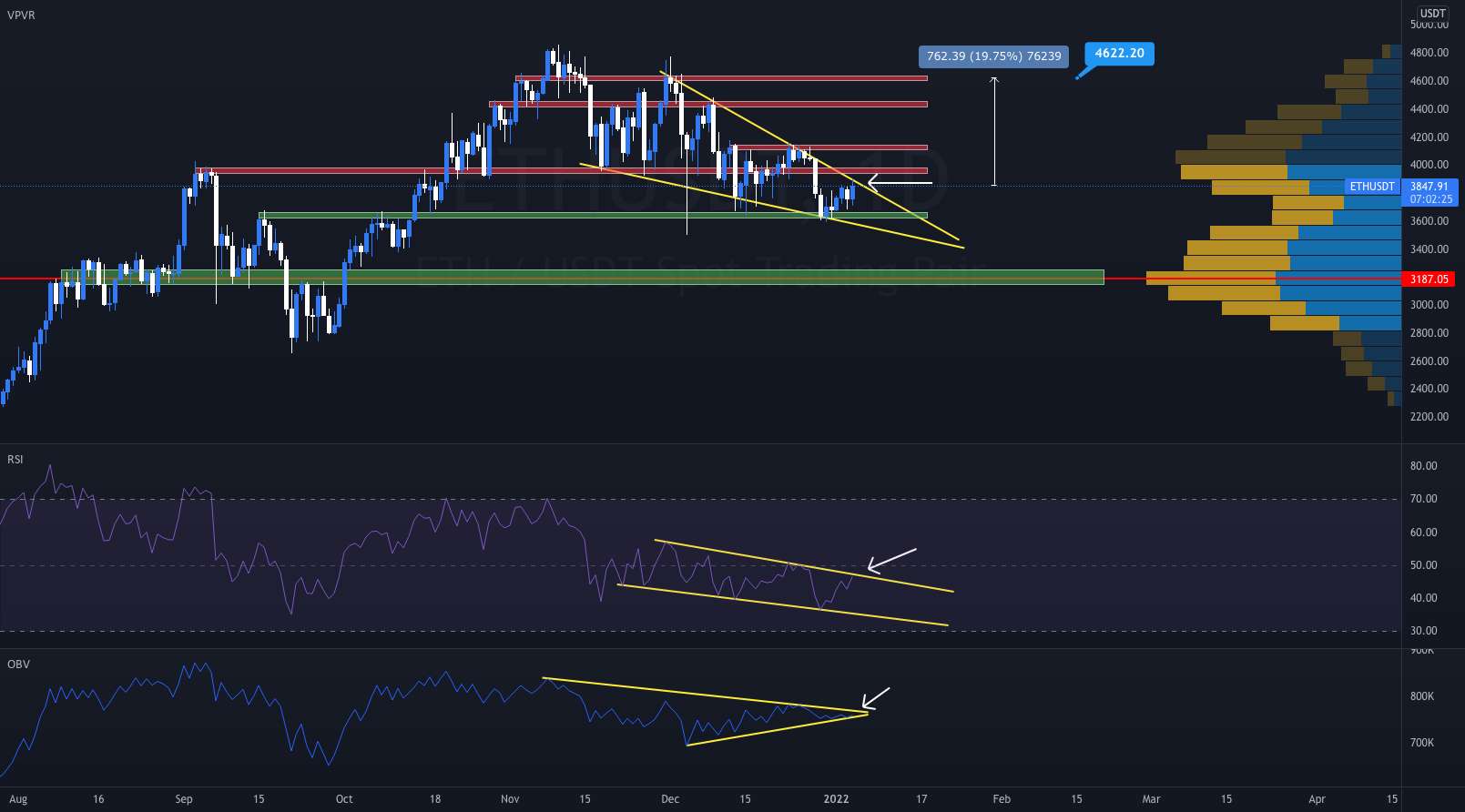Select the VPVR indicator label
This screenshot has height=812, width=1465.
pyautogui.click(x=21, y=15)
